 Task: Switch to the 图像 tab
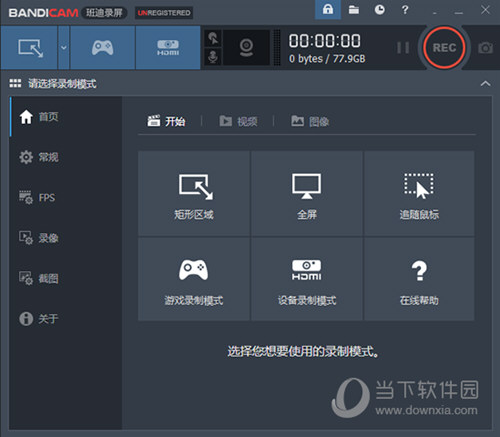pyautogui.click(x=310, y=121)
